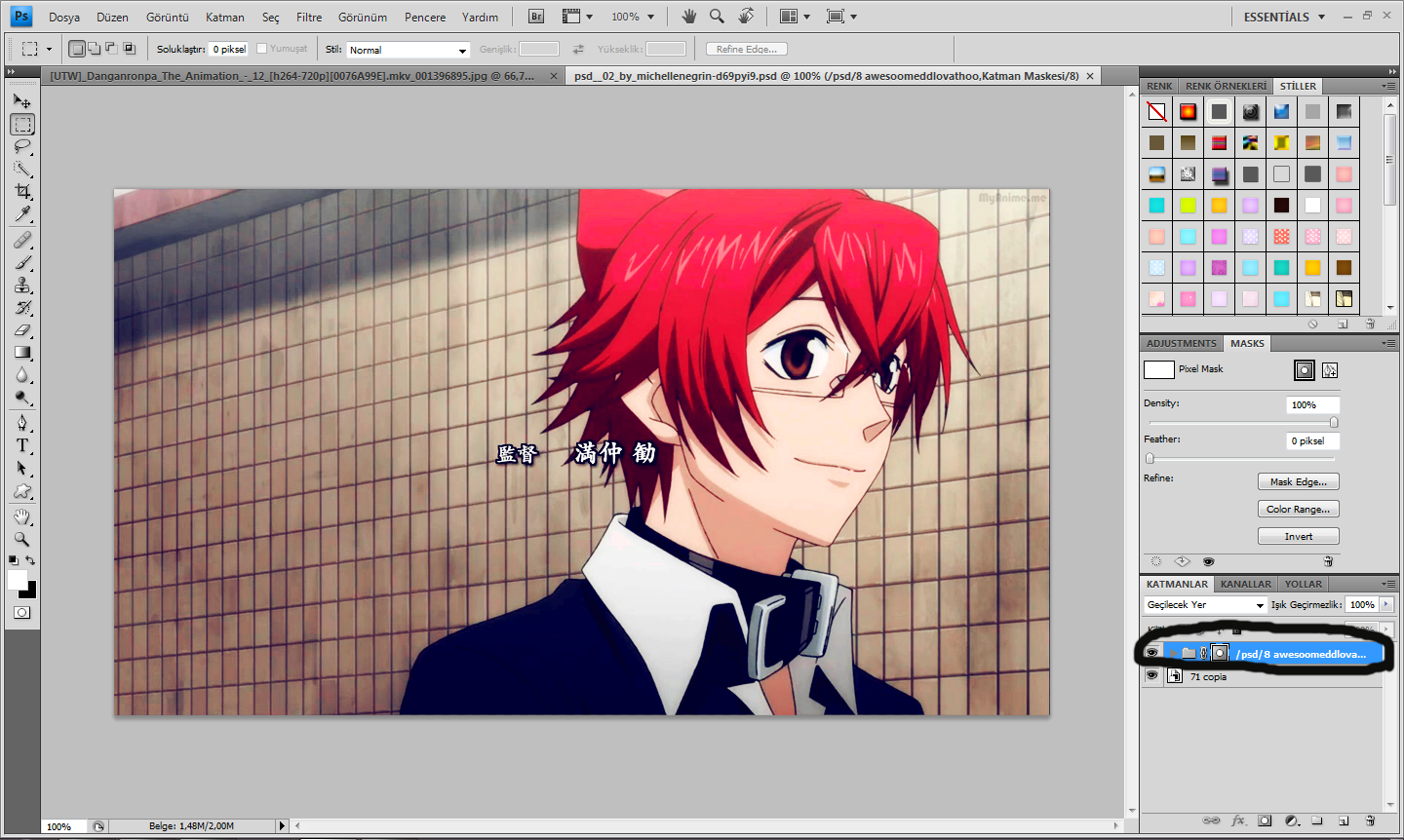Select the Blur tool
This screenshot has height=840, width=1404.
[x=22, y=374]
